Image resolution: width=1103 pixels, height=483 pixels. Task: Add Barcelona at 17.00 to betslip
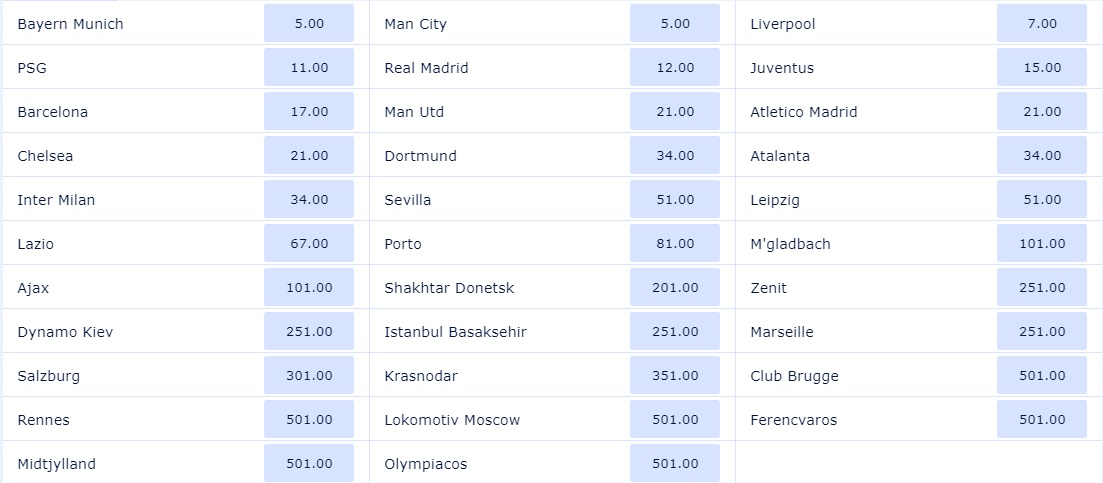pyautogui.click(x=309, y=112)
